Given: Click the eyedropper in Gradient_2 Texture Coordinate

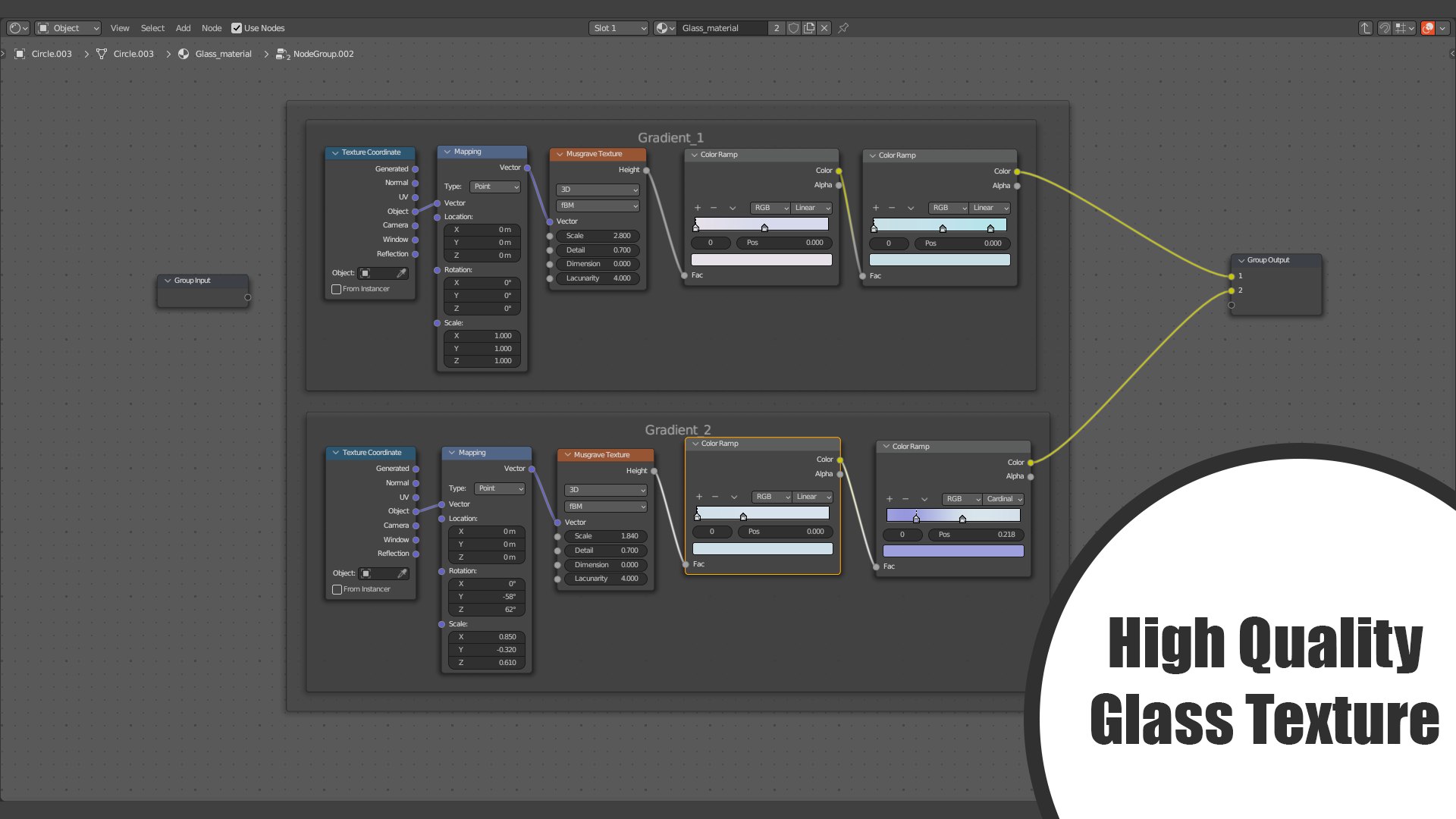Looking at the screenshot, I should [x=402, y=573].
